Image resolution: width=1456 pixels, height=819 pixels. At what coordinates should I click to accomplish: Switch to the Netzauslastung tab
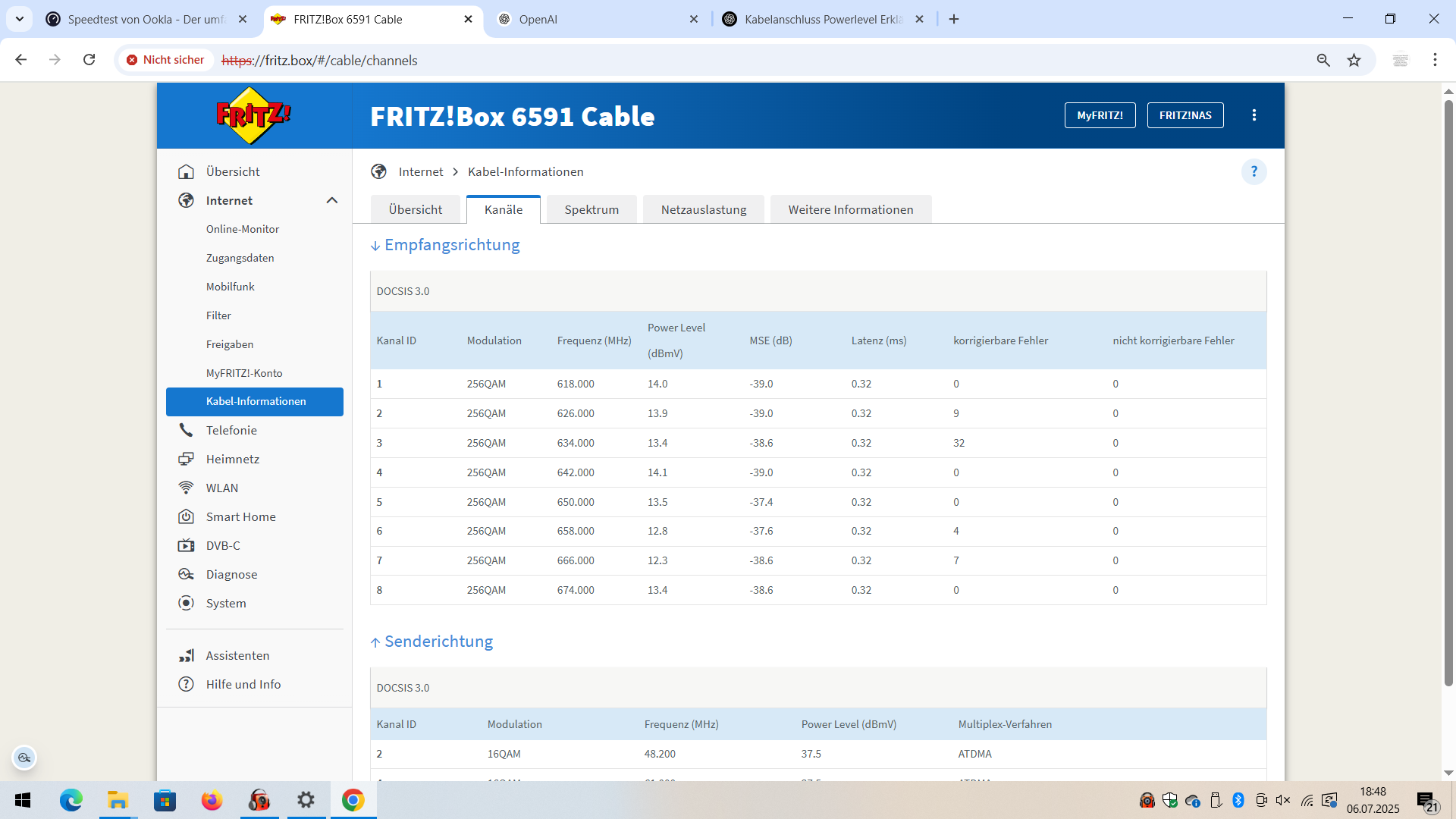[x=703, y=209]
